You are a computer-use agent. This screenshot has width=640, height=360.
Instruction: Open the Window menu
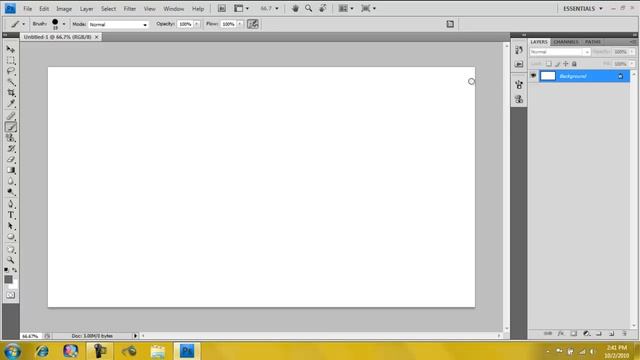[173, 9]
